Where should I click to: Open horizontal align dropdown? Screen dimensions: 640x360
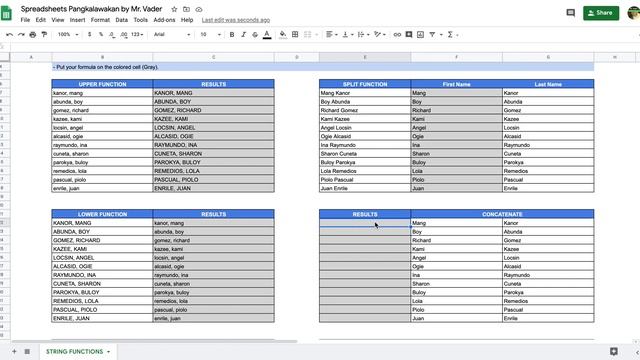[331, 35]
